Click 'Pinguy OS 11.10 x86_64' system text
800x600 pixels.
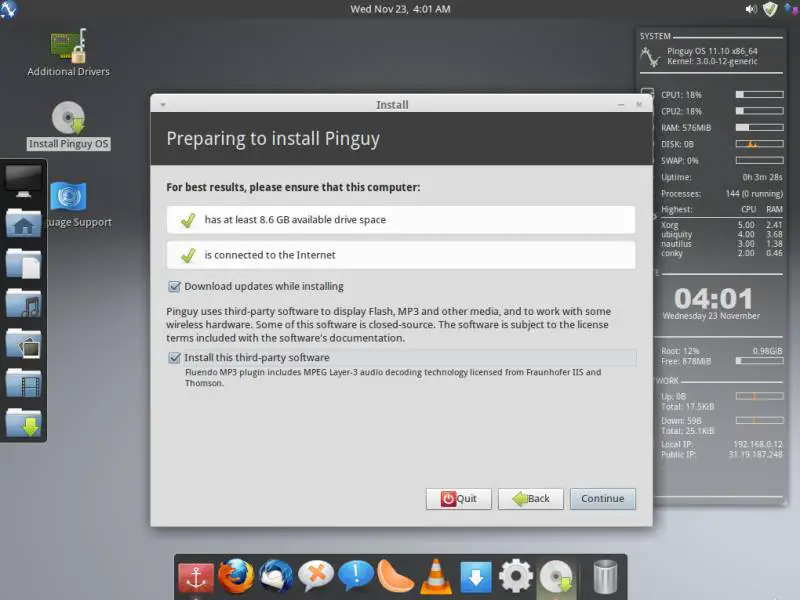point(712,51)
